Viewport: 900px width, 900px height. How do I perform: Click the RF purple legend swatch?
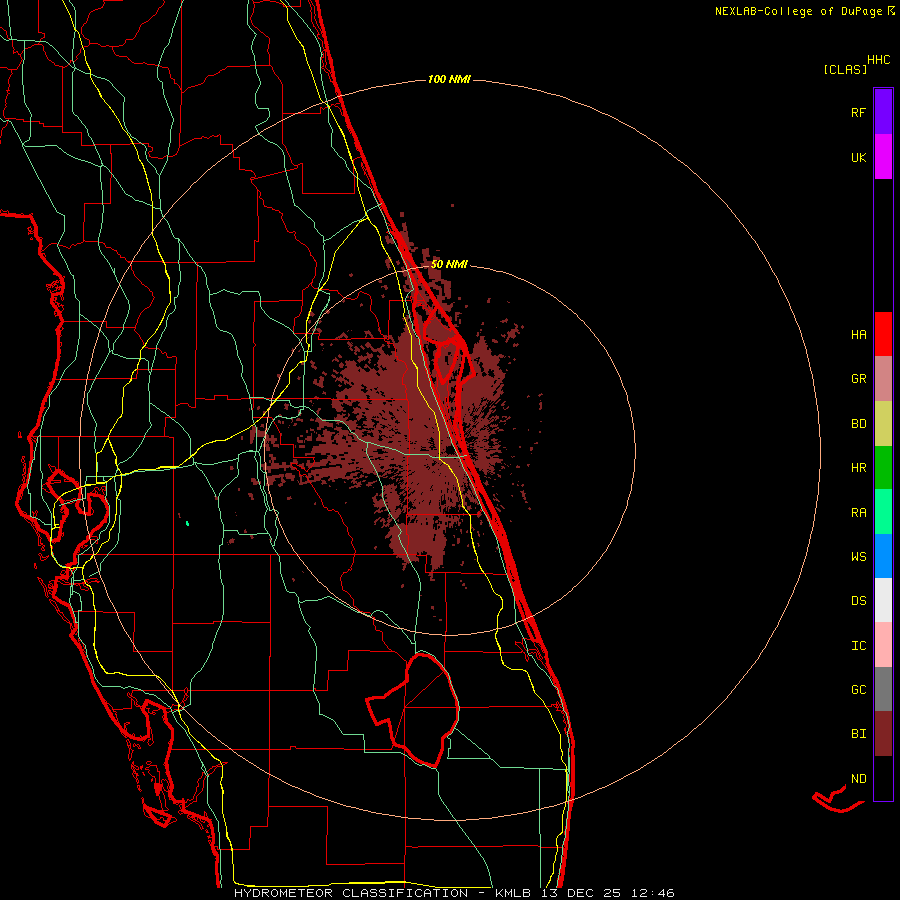pyautogui.click(x=883, y=112)
